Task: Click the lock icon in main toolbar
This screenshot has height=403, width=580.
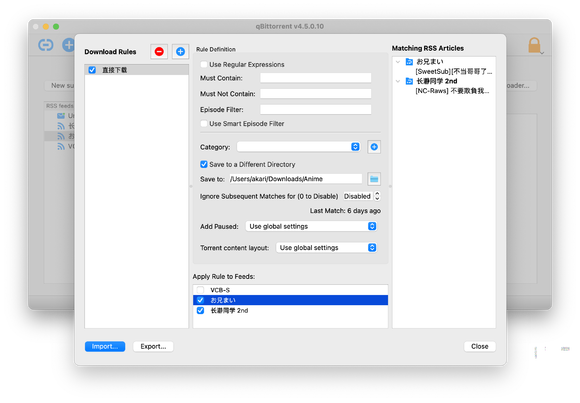Action: (x=534, y=45)
